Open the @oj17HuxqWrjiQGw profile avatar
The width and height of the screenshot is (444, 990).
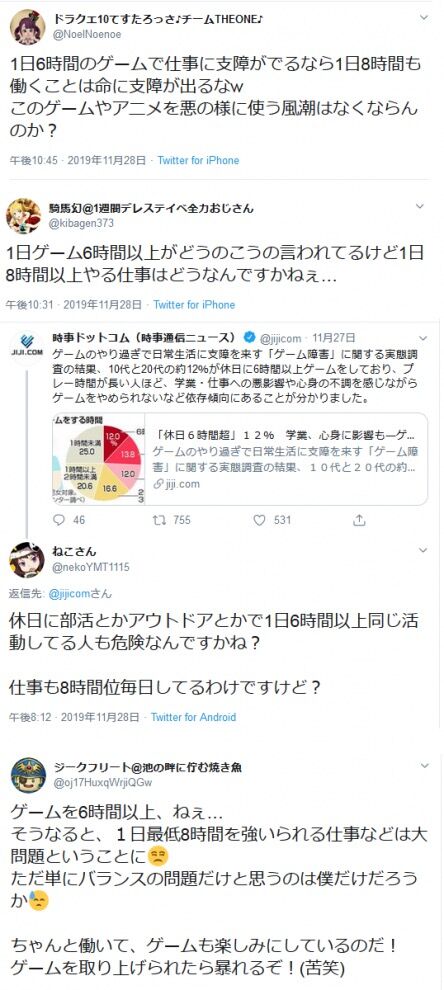point(28,775)
